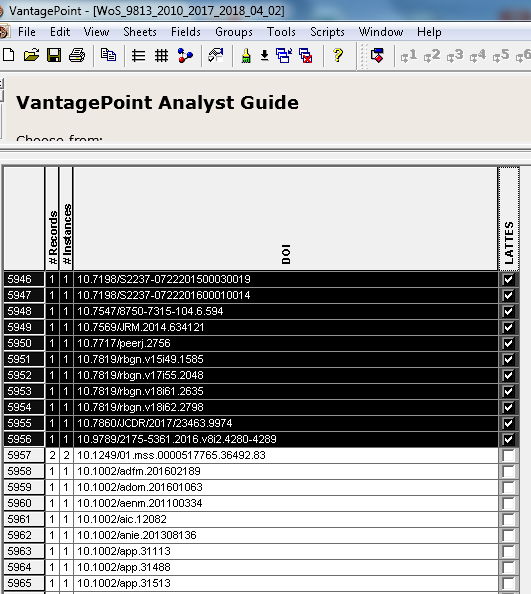
Task: Select DOI 10.1002/aic.12082
Action: [286, 519]
